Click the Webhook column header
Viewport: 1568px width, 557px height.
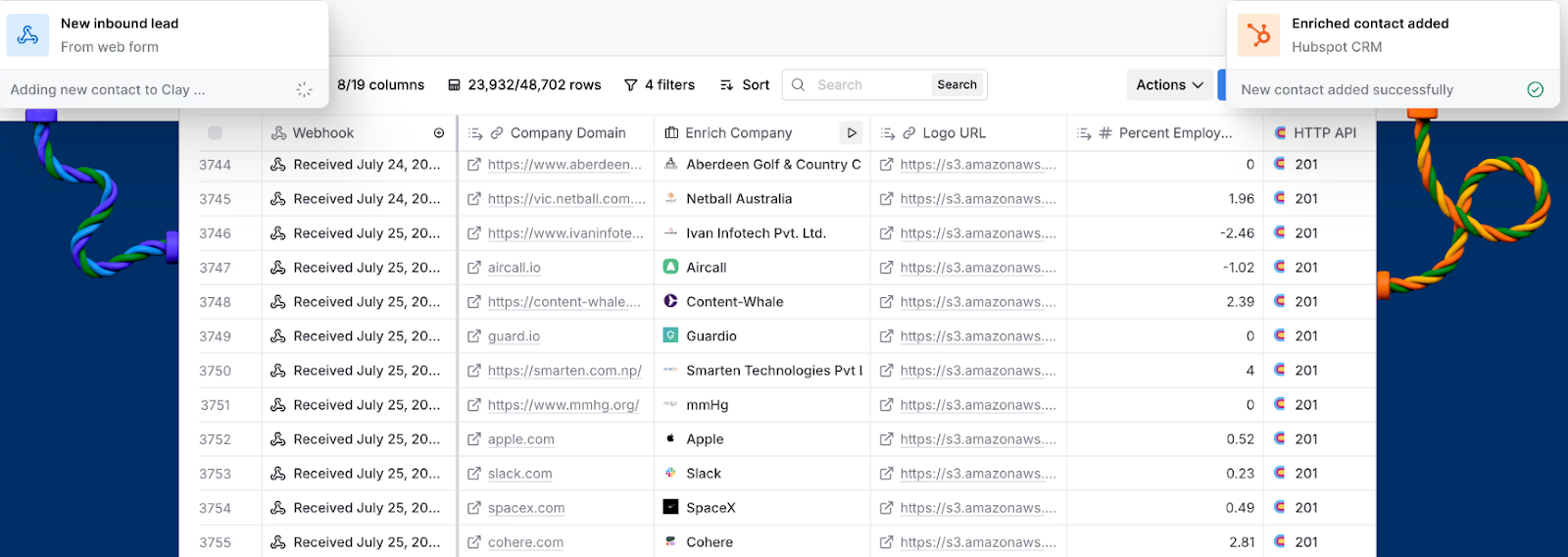tap(359, 132)
